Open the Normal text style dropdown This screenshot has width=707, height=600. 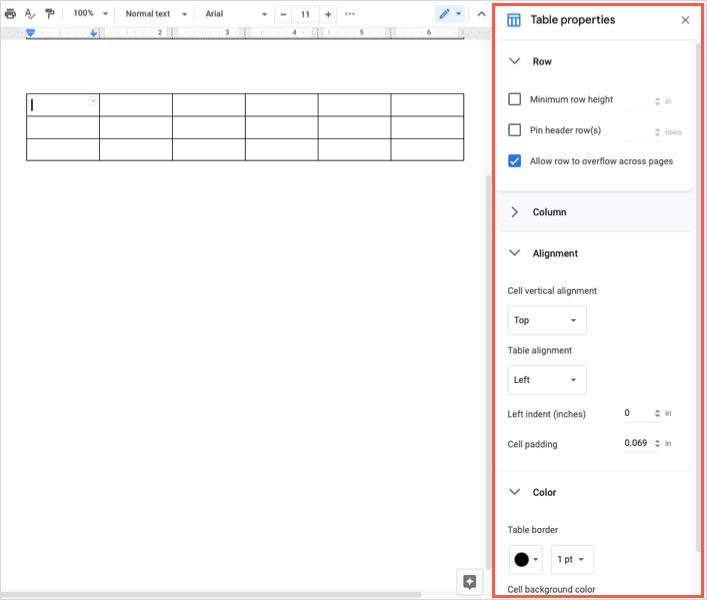(155, 14)
